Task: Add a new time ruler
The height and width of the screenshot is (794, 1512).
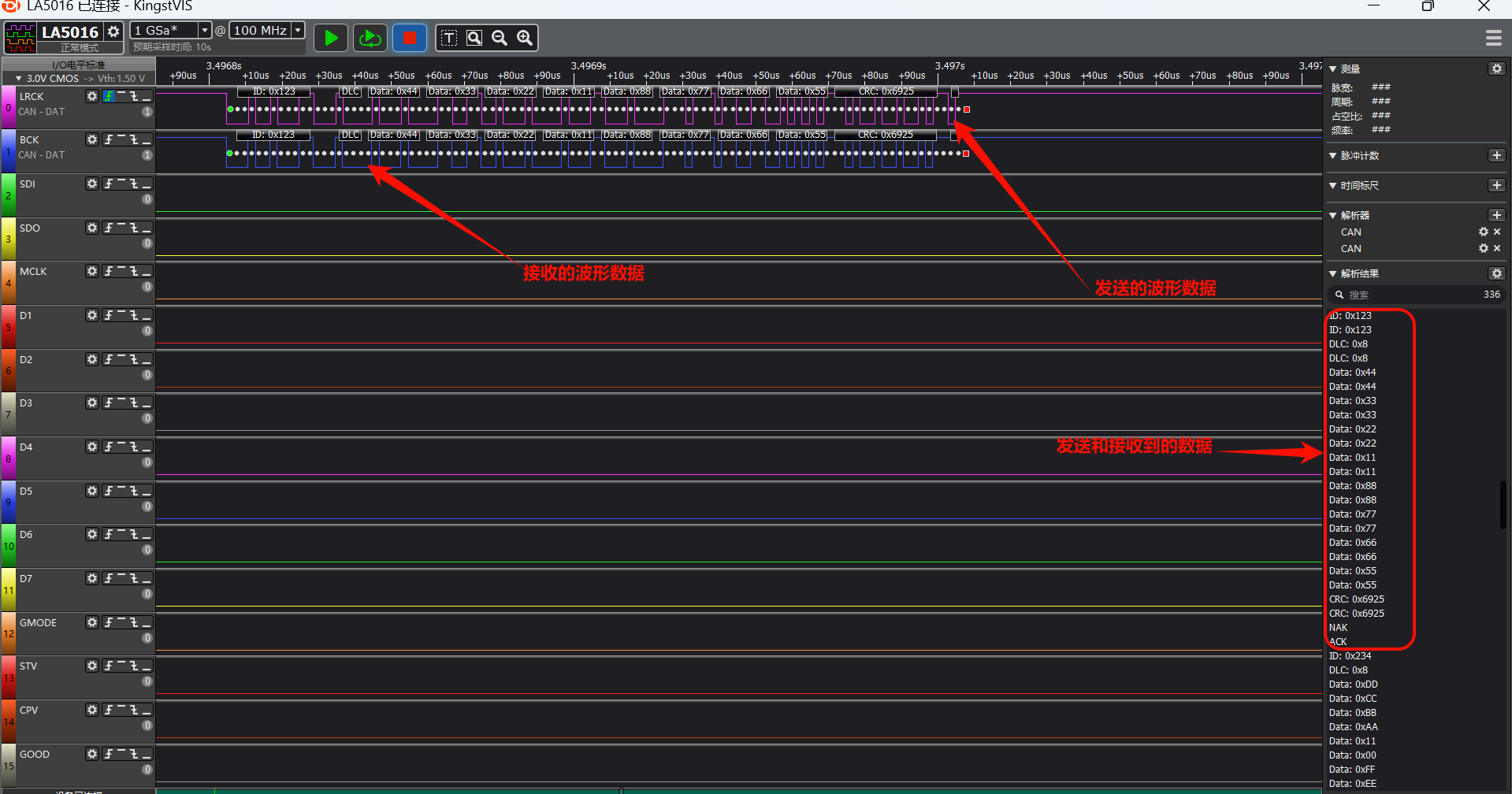Action: (x=1497, y=185)
